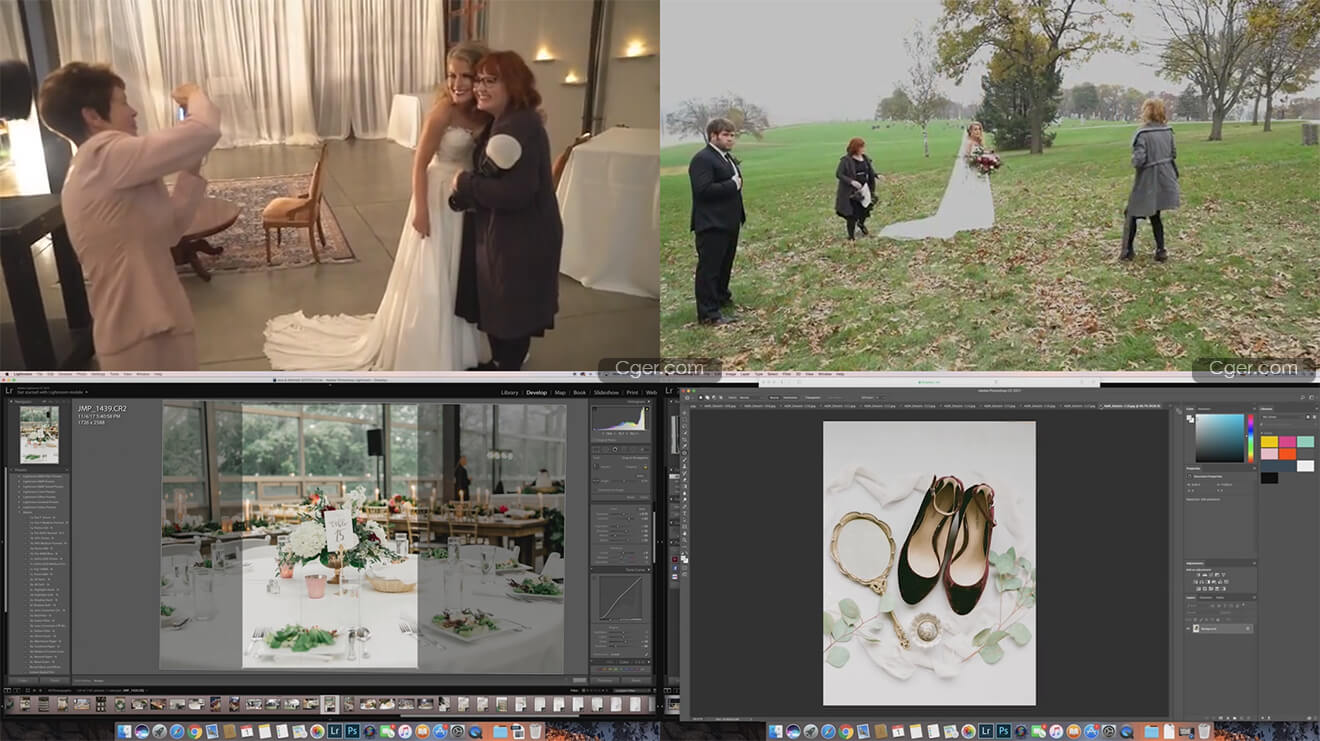This screenshot has width=1320, height=741.
Task: Click the histogram graph in Lightroom
Action: click(x=619, y=419)
